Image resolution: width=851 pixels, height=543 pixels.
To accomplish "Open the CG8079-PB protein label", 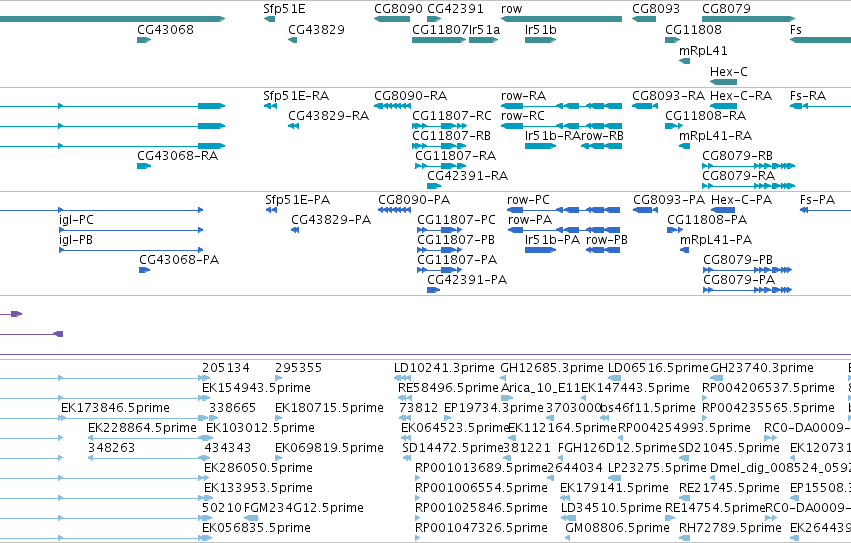I will [738, 260].
